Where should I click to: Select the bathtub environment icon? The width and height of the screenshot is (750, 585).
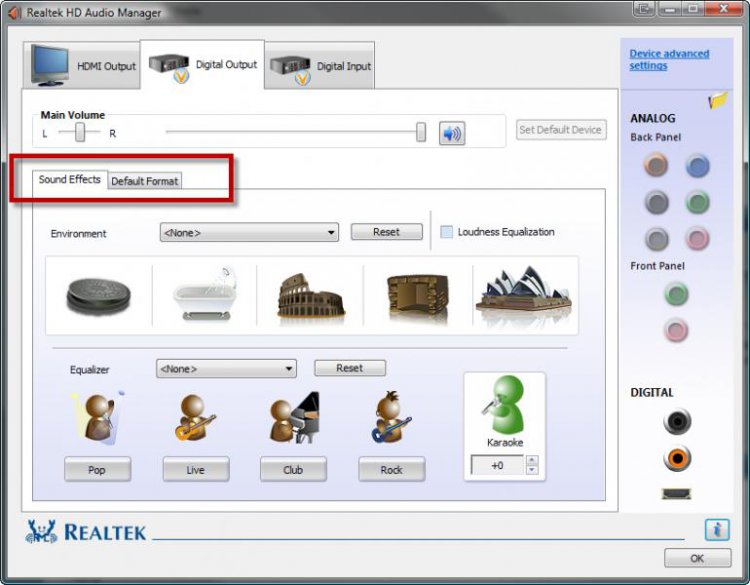[x=205, y=294]
